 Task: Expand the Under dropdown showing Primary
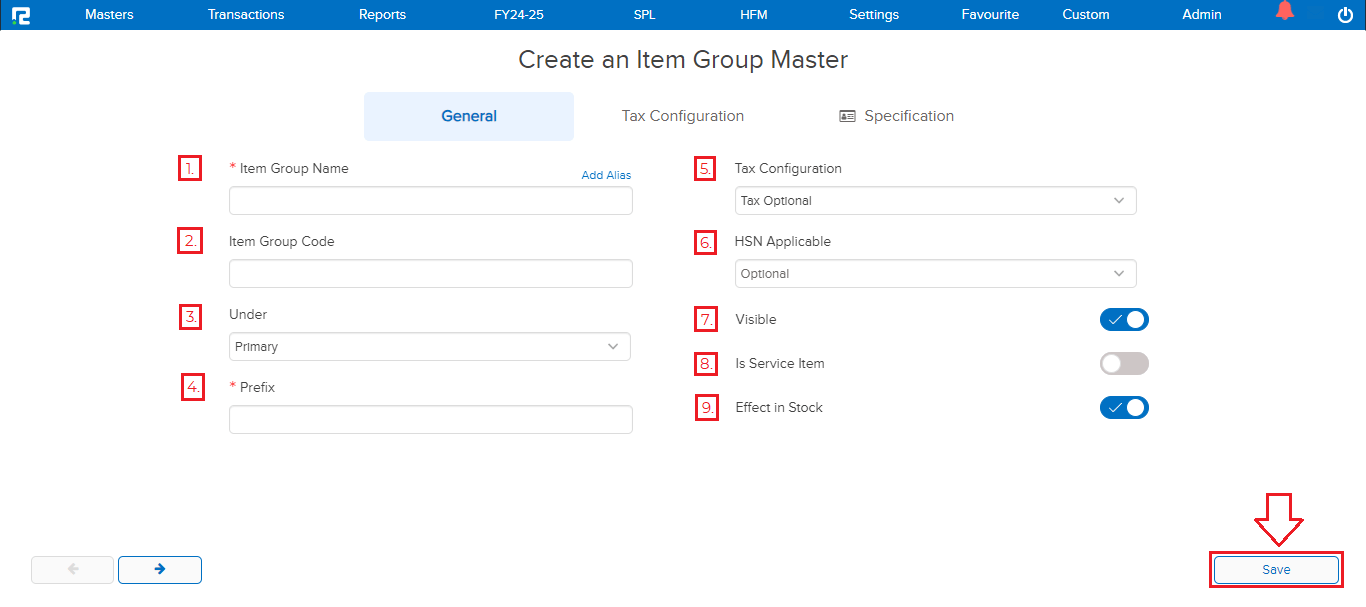430,347
